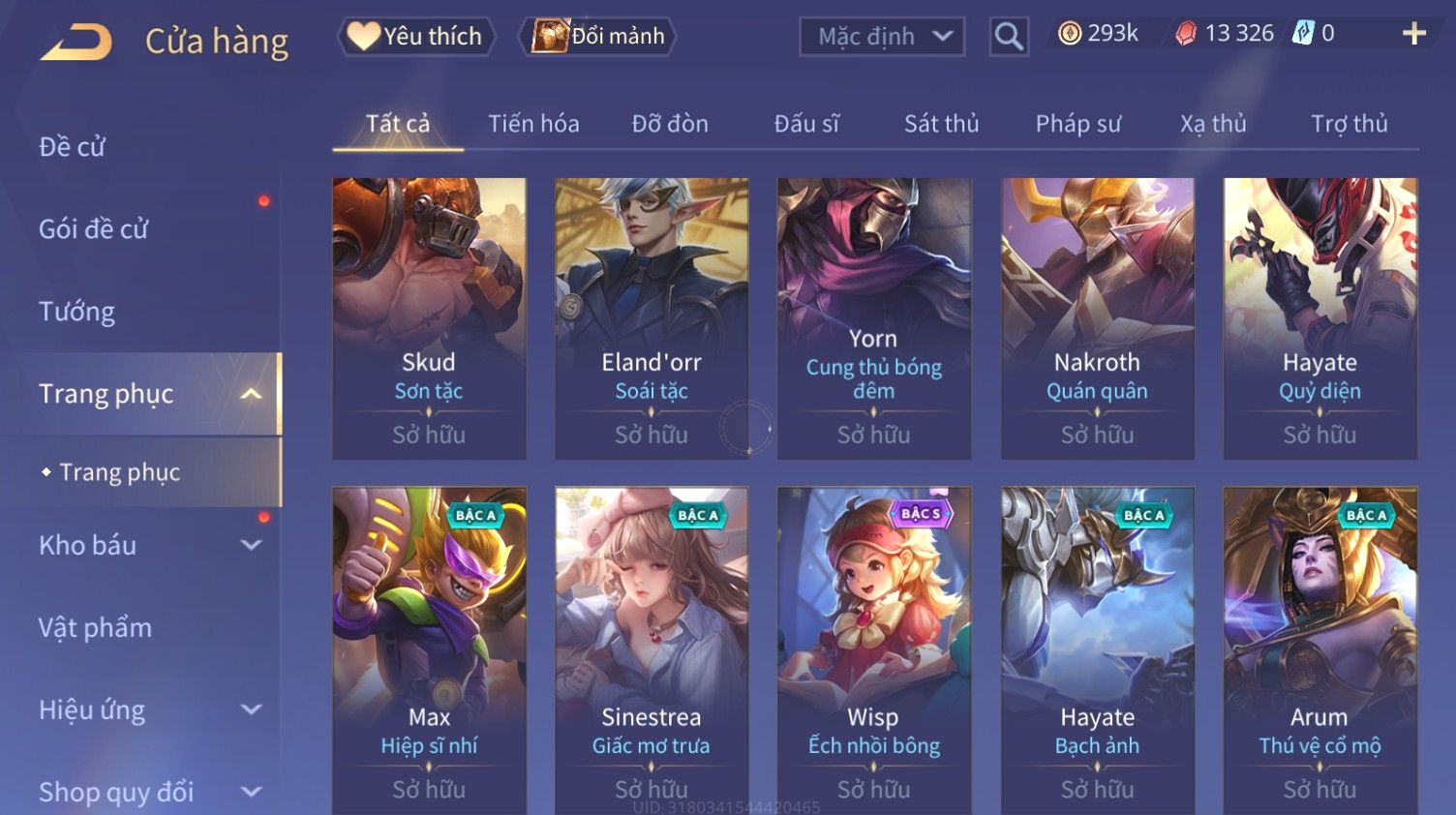Open the Mặc định sort dropdown
Image resolution: width=1456 pixels, height=815 pixels.
click(882, 37)
